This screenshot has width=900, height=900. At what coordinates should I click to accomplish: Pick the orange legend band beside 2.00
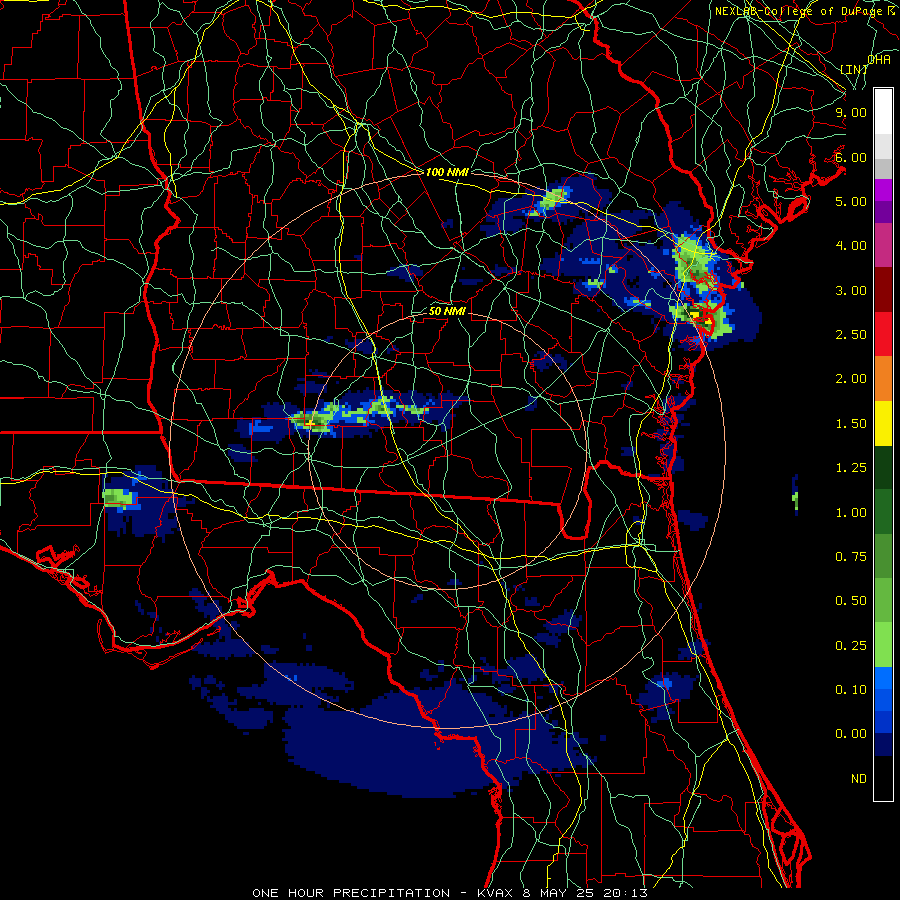[x=883, y=378]
